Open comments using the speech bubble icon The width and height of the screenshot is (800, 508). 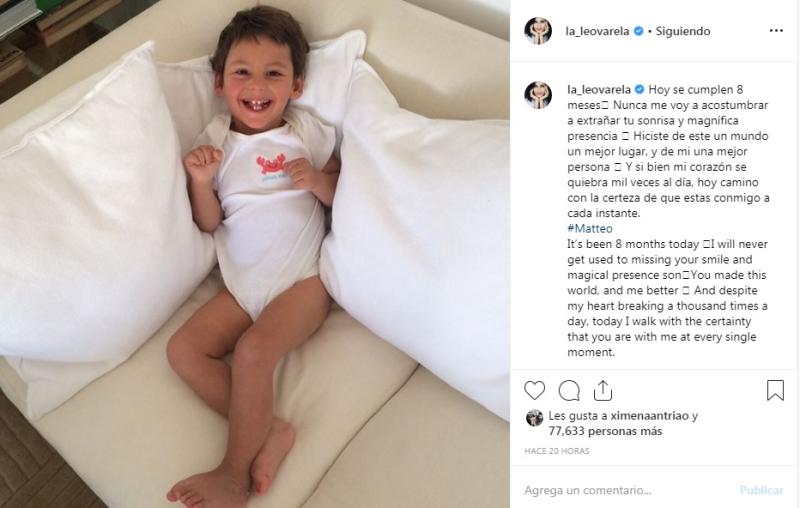569,391
